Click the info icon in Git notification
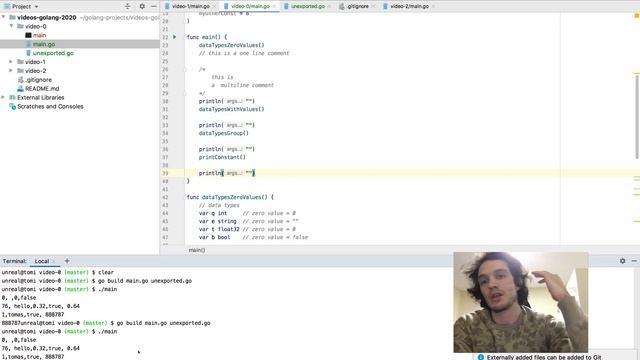Screen dimensions: 640x360 click(x=480, y=357)
